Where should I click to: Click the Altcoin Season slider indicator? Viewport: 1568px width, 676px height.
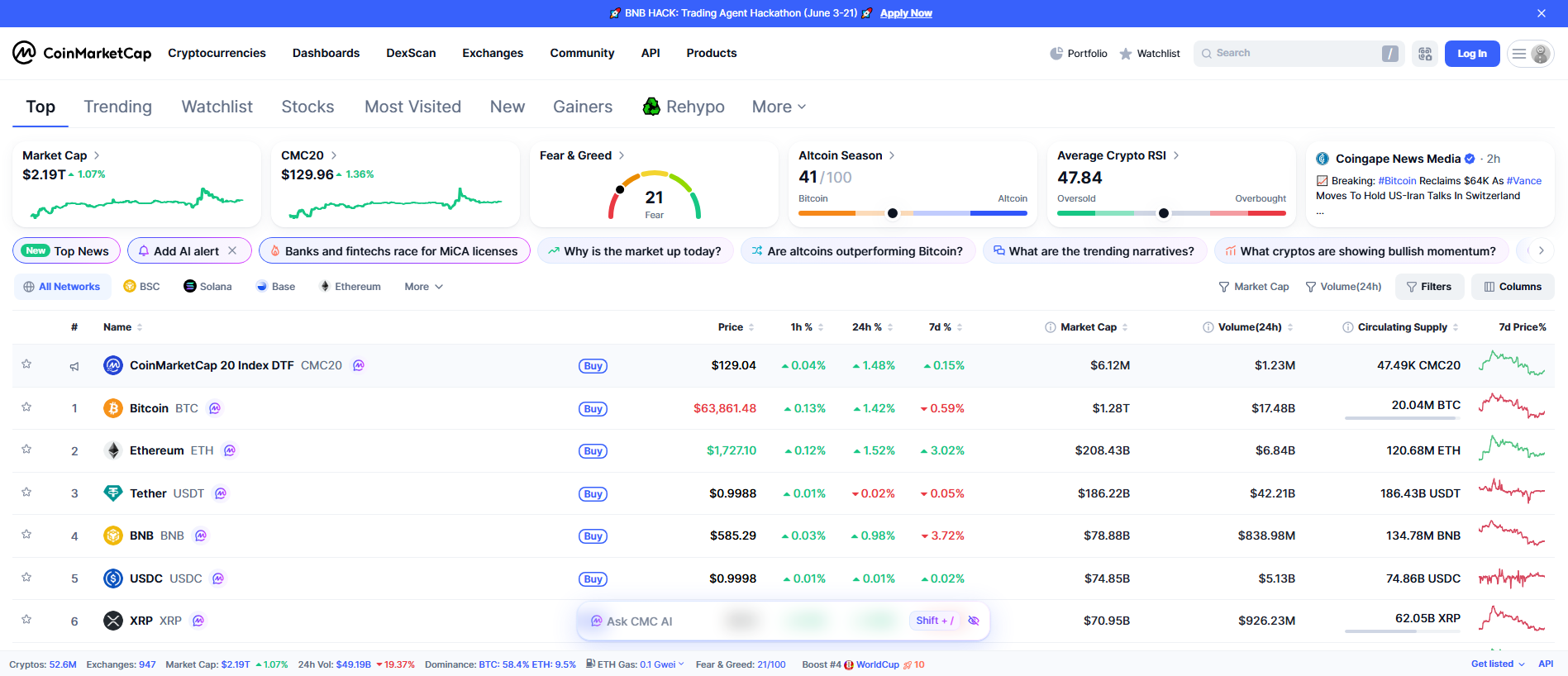click(x=893, y=213)
